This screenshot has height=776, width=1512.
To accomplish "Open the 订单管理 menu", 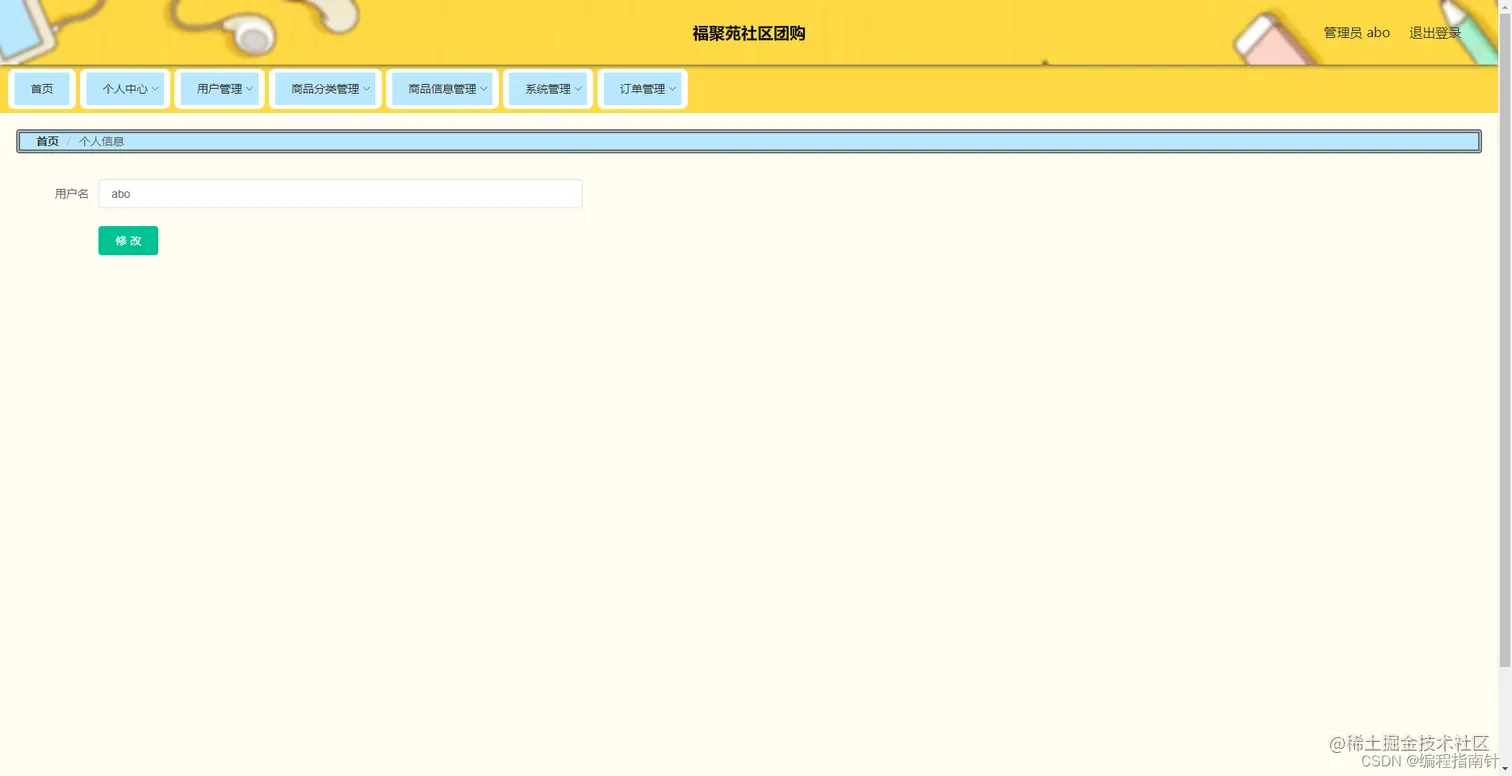I will point(642,89).
